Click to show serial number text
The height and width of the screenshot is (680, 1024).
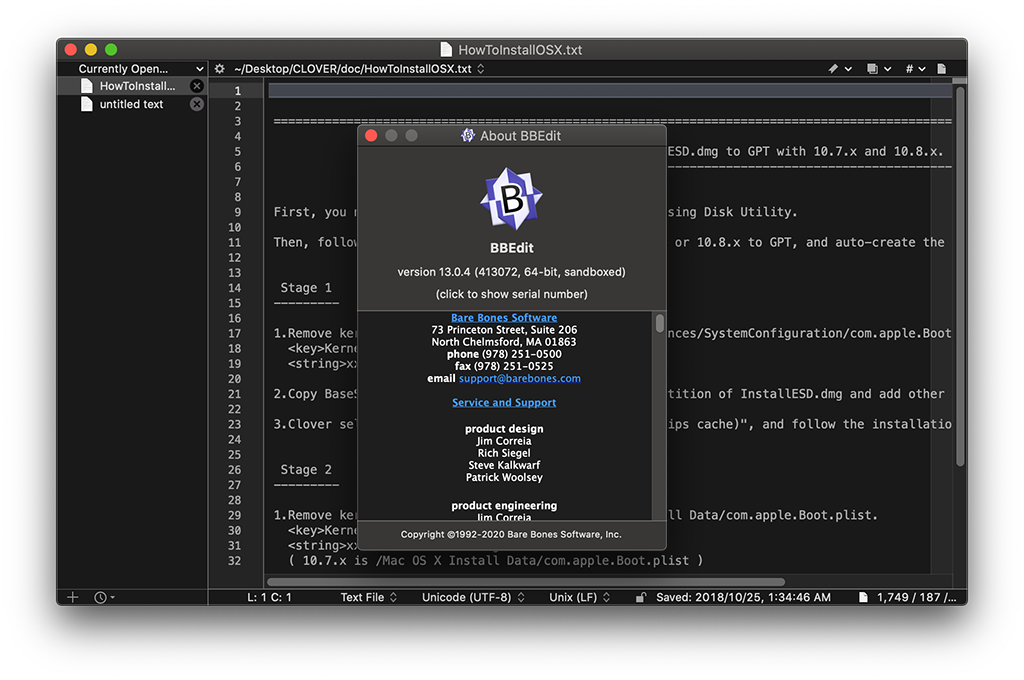click(511, 294)
